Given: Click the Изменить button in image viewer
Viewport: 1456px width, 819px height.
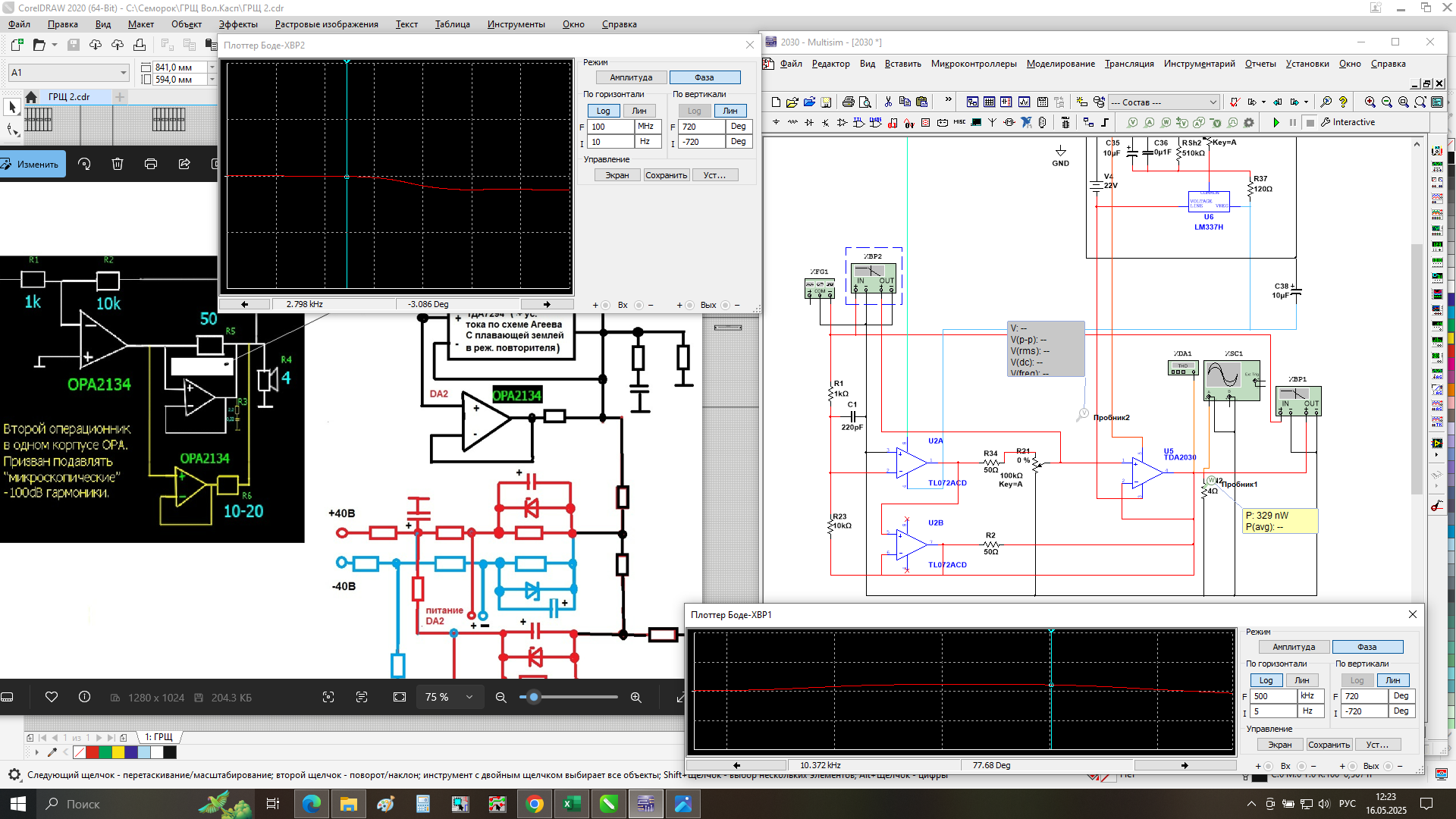Looking at the screenshot, I should point(33,164).
